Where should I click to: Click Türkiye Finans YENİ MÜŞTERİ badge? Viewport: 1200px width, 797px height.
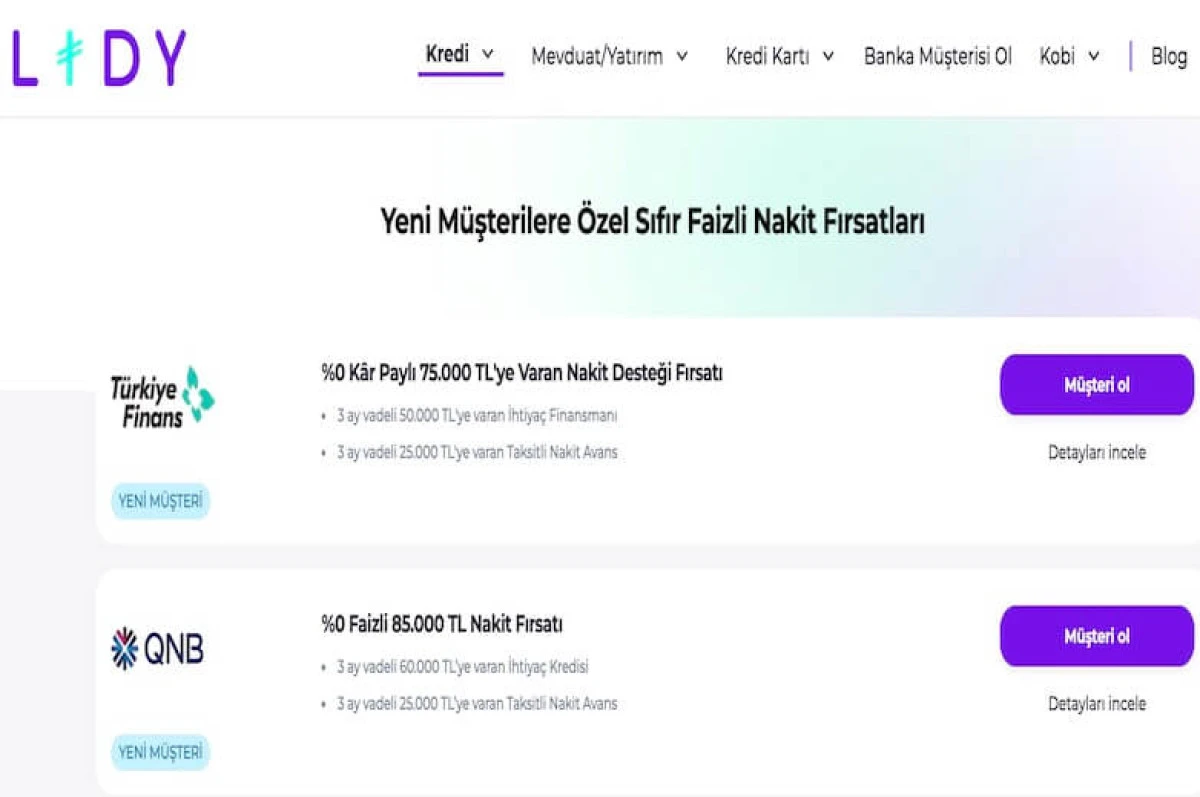pyautogui.click(x=160, y=502)
